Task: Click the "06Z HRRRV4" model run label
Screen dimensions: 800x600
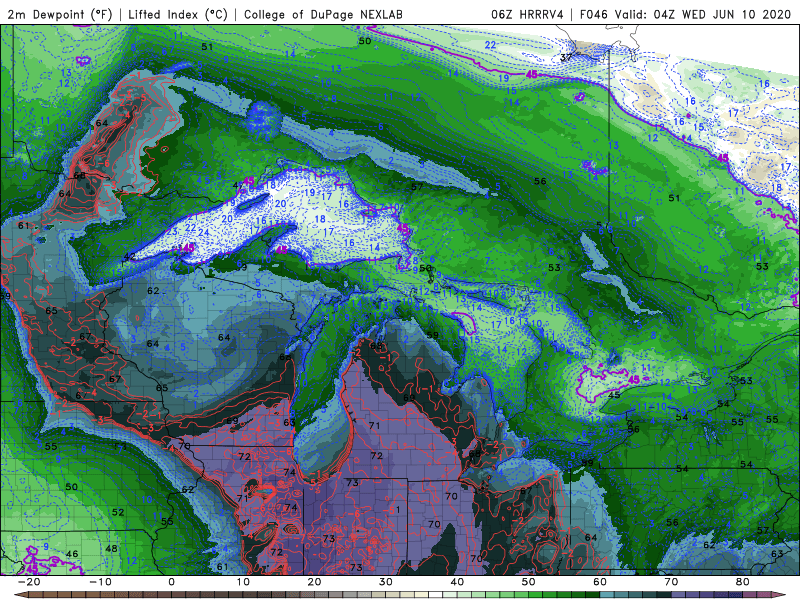Action: (528, 14)
